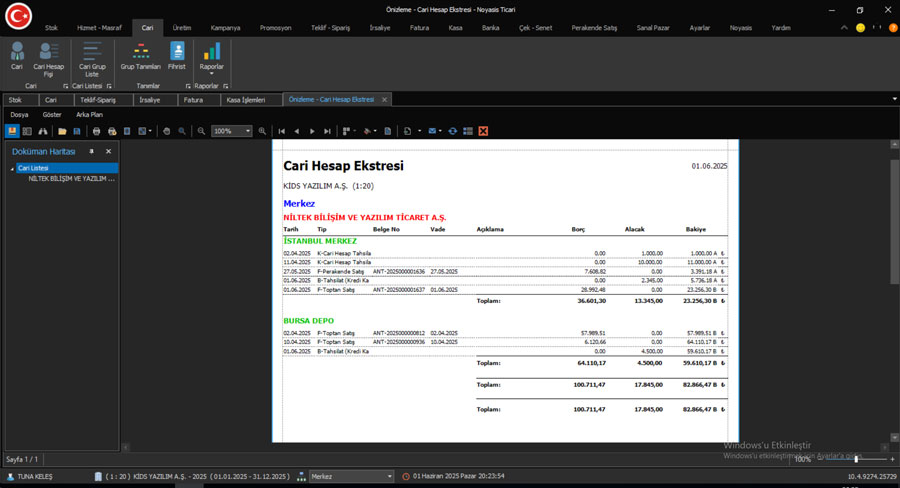Open the Perakende Satış ribbon tab

pos(594,28)
